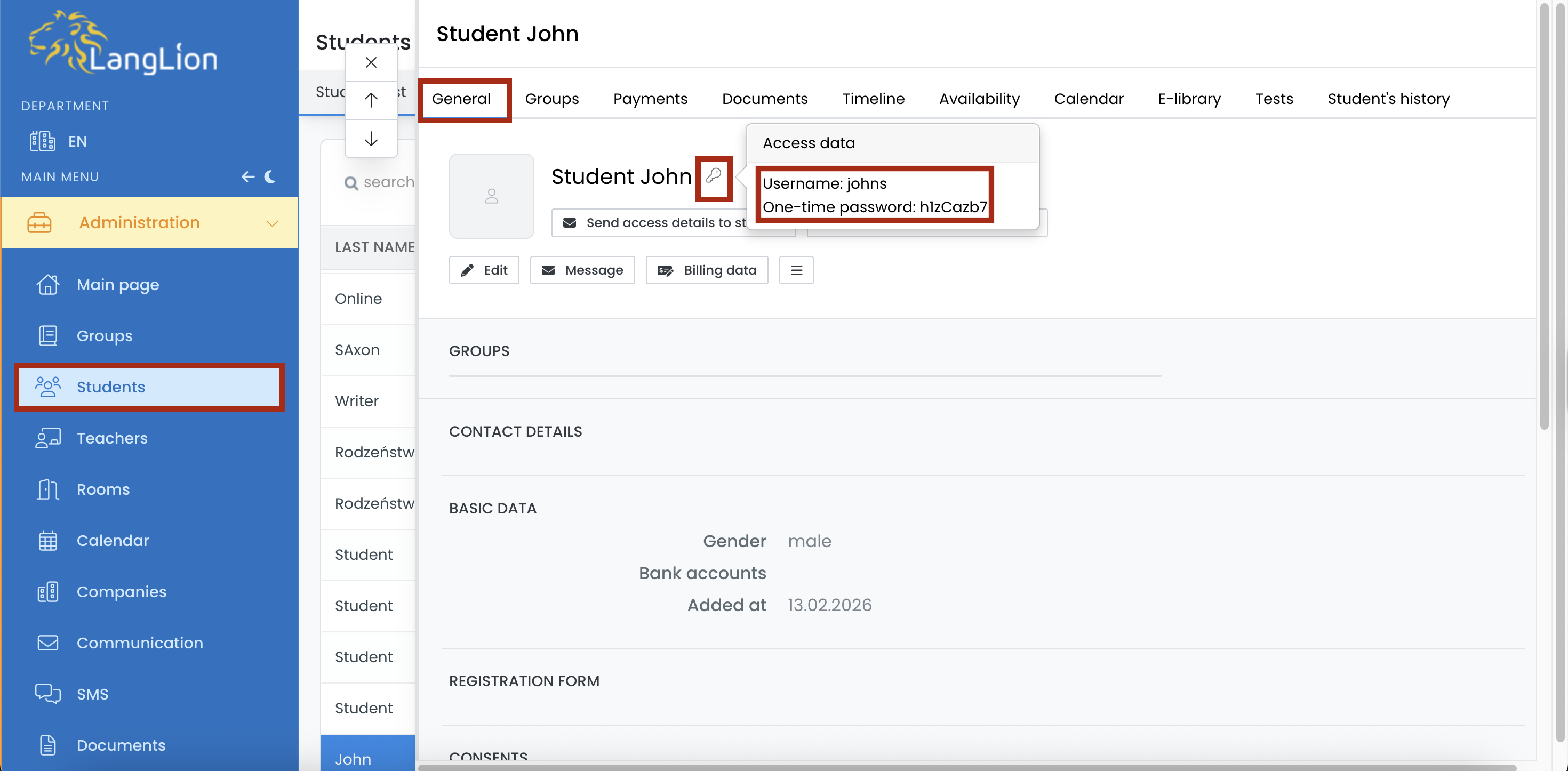Click student avatar placeholder thumbnail
Image resolution: width=1568 pixels, height=771 pixels.
tap(491, 196)
